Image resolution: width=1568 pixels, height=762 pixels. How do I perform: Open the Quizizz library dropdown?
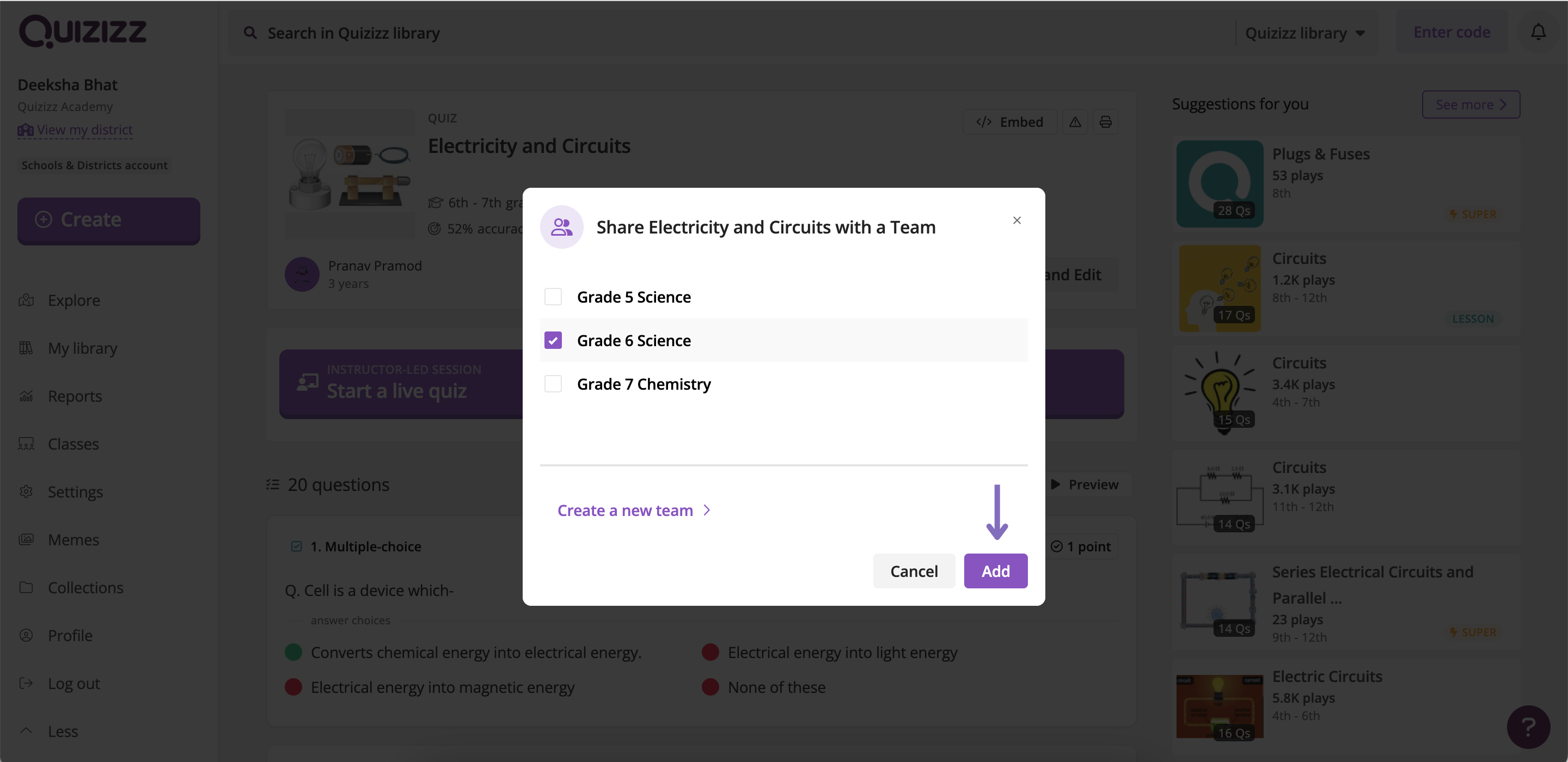click(x=1306, y=33)
